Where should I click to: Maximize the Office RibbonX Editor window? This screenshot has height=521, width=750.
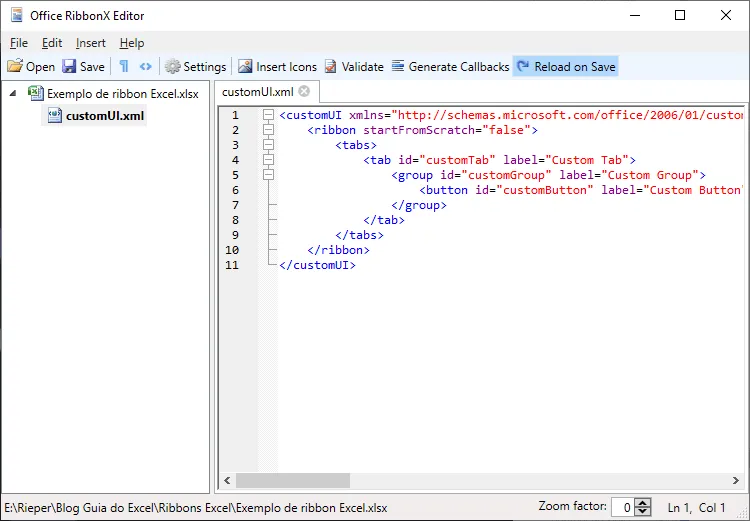680,15
